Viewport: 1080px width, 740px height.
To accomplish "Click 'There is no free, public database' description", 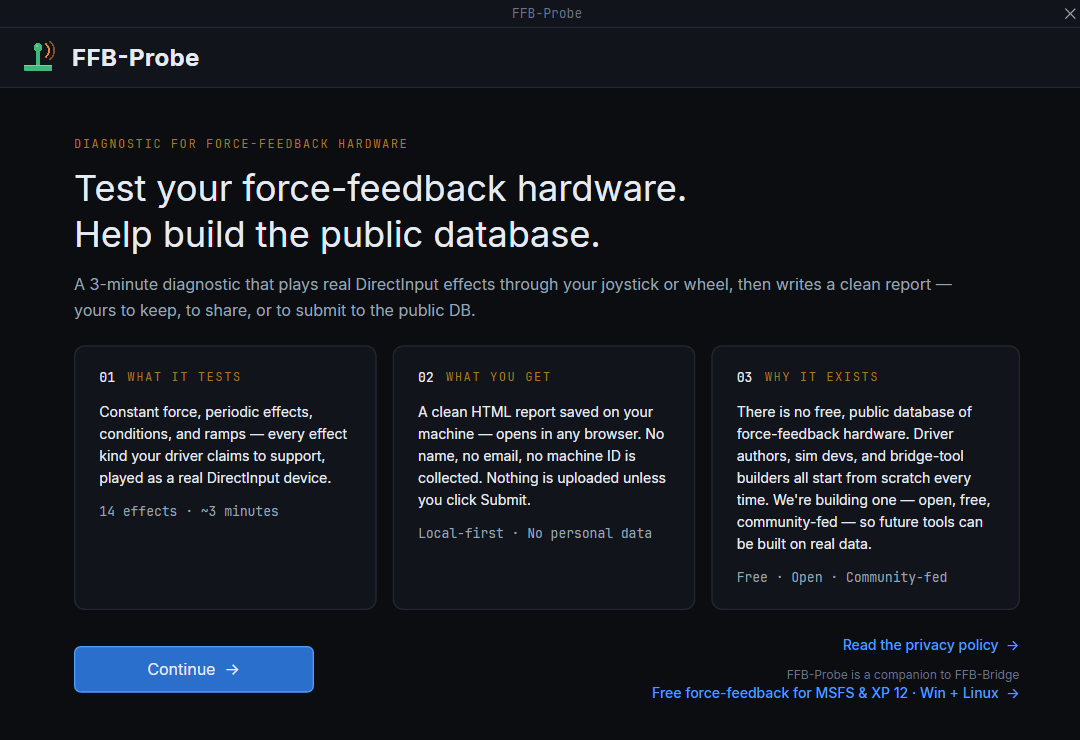I will [864, 478].
